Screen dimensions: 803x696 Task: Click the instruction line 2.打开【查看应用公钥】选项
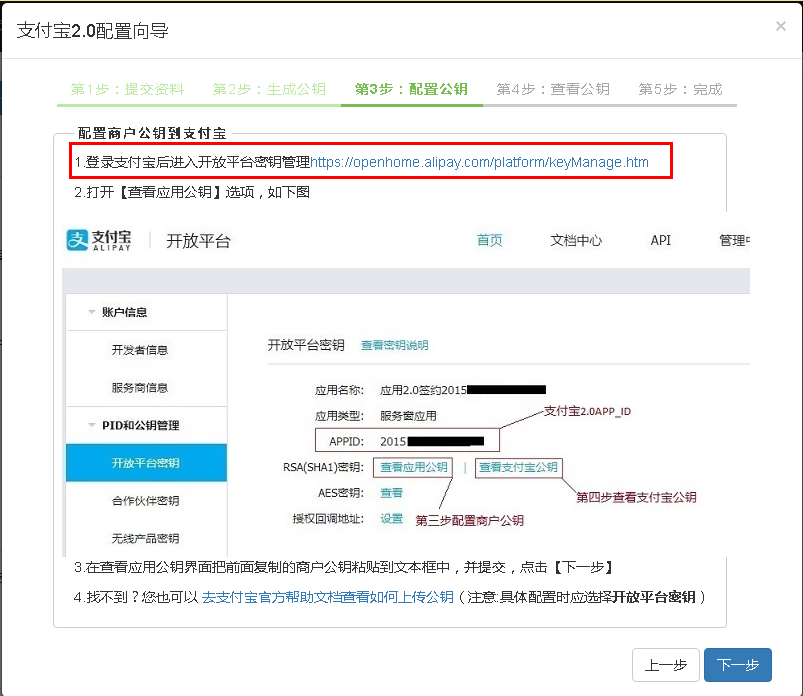tap(192, 192)
